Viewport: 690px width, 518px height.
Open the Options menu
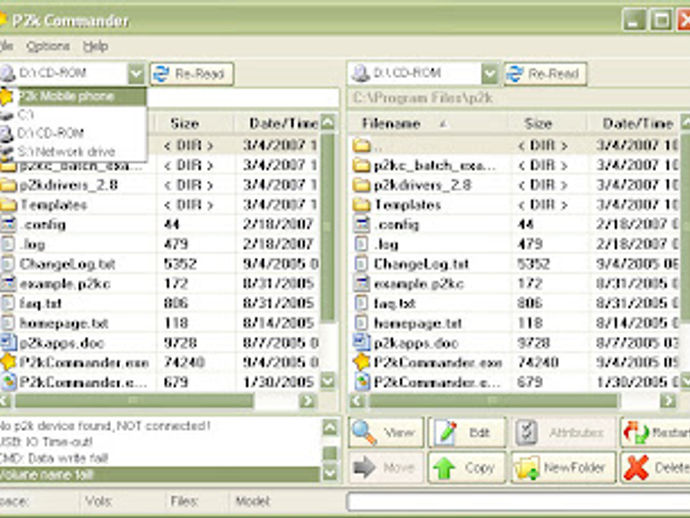pyautogui.click(x=48, y=46)
